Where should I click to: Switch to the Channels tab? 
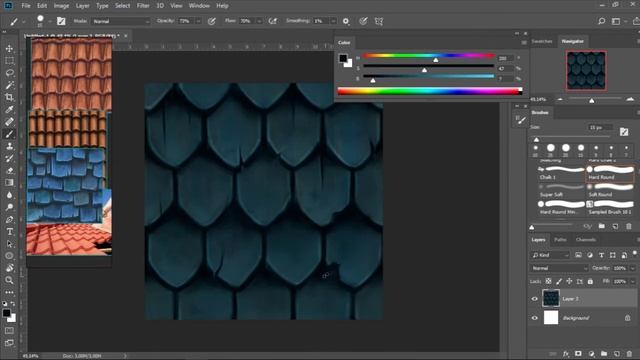click(x=586, y=240)
